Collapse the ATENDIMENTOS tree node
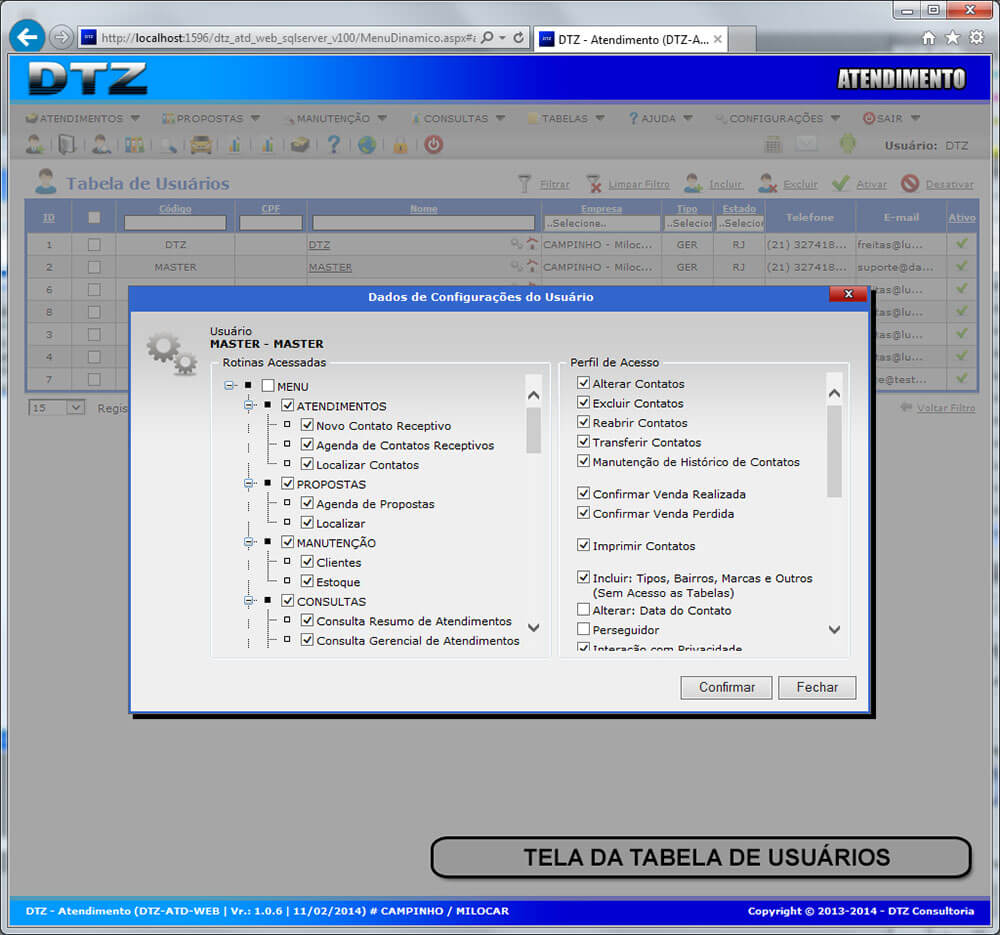The width and height of the screenshot is (1000, 935). point(250,406)
